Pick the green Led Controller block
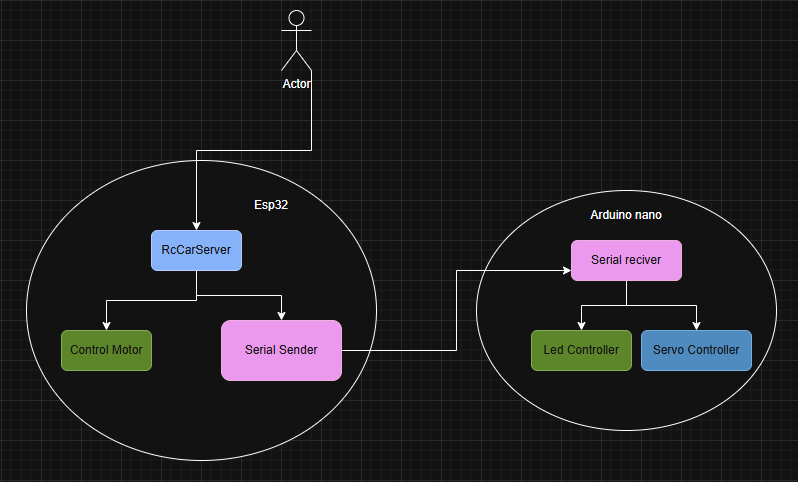The image size is (798, 482). coord(581,350)
